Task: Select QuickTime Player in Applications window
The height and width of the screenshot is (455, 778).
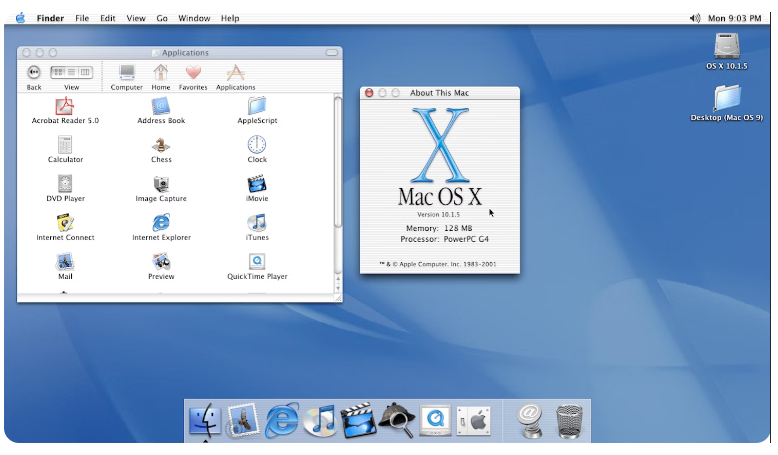Action: 257,261
